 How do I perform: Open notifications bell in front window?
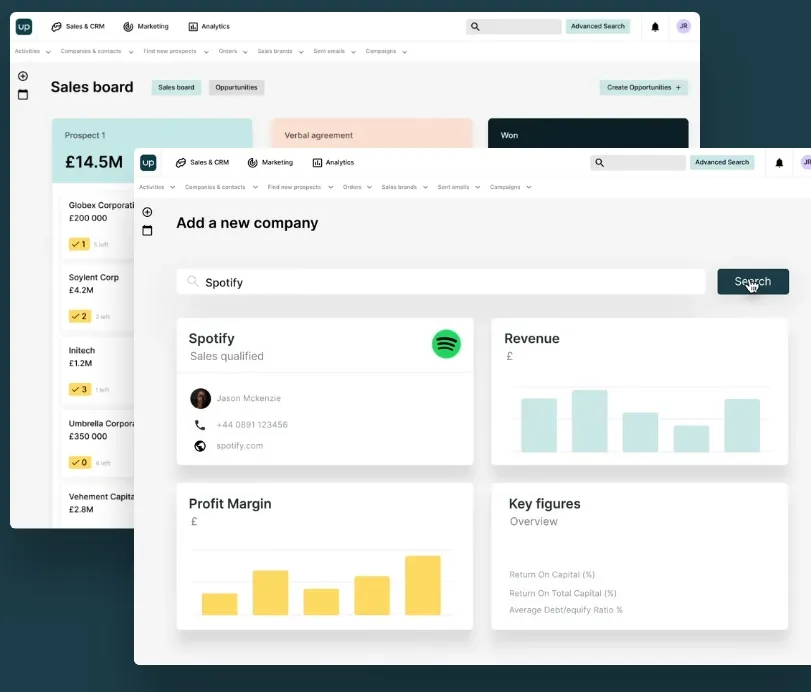coord(779,163)
